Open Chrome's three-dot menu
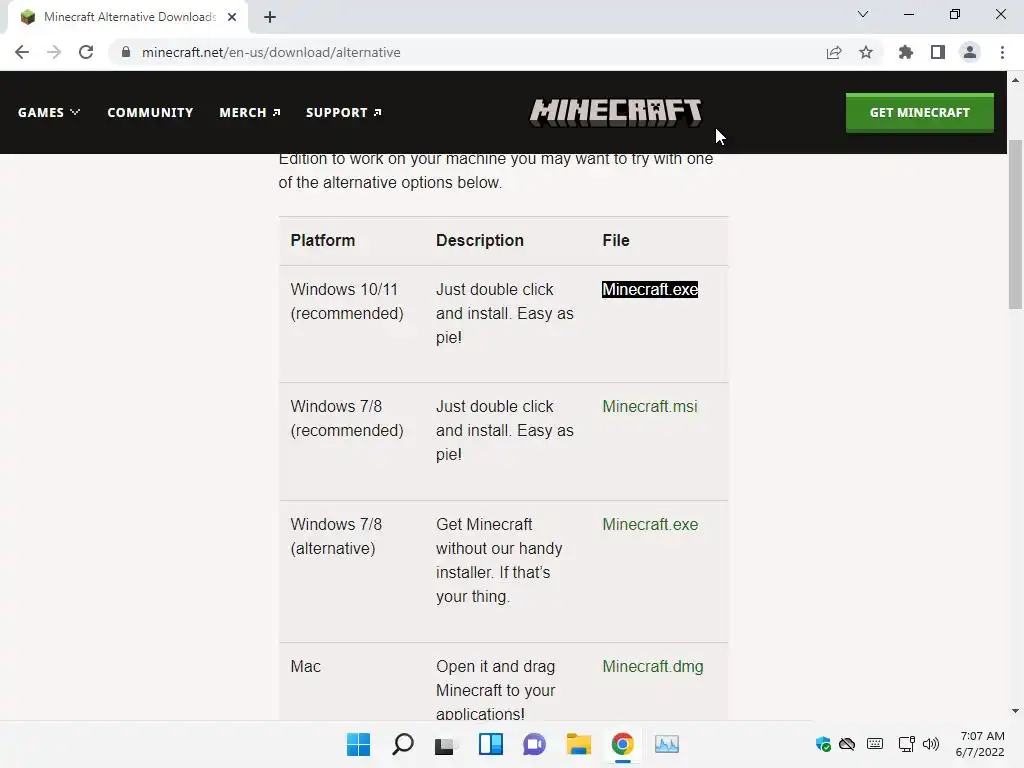This screenshot has height=768, width=1024. pos(1002,52)
